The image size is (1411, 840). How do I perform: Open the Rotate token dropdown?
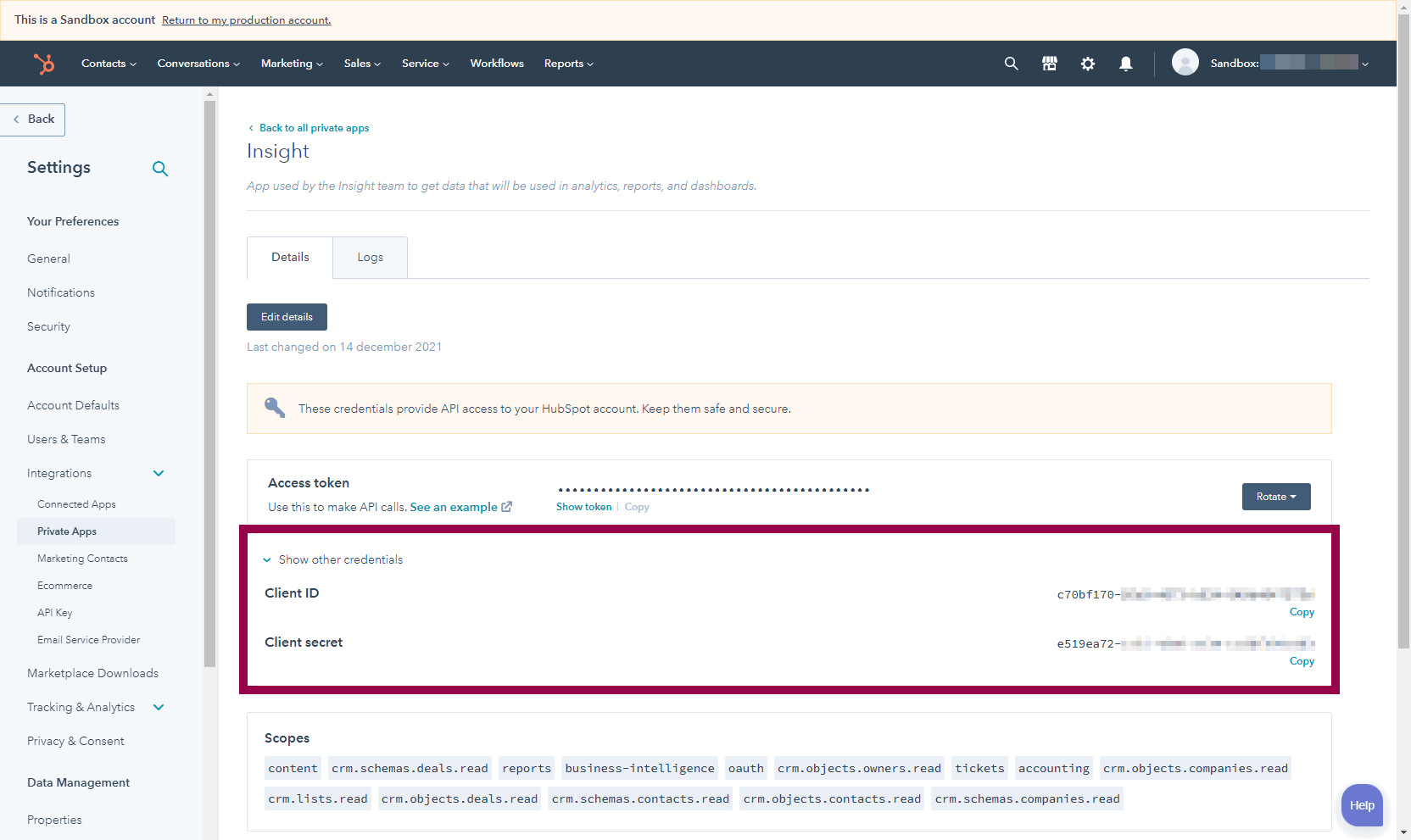(1275, 497)
